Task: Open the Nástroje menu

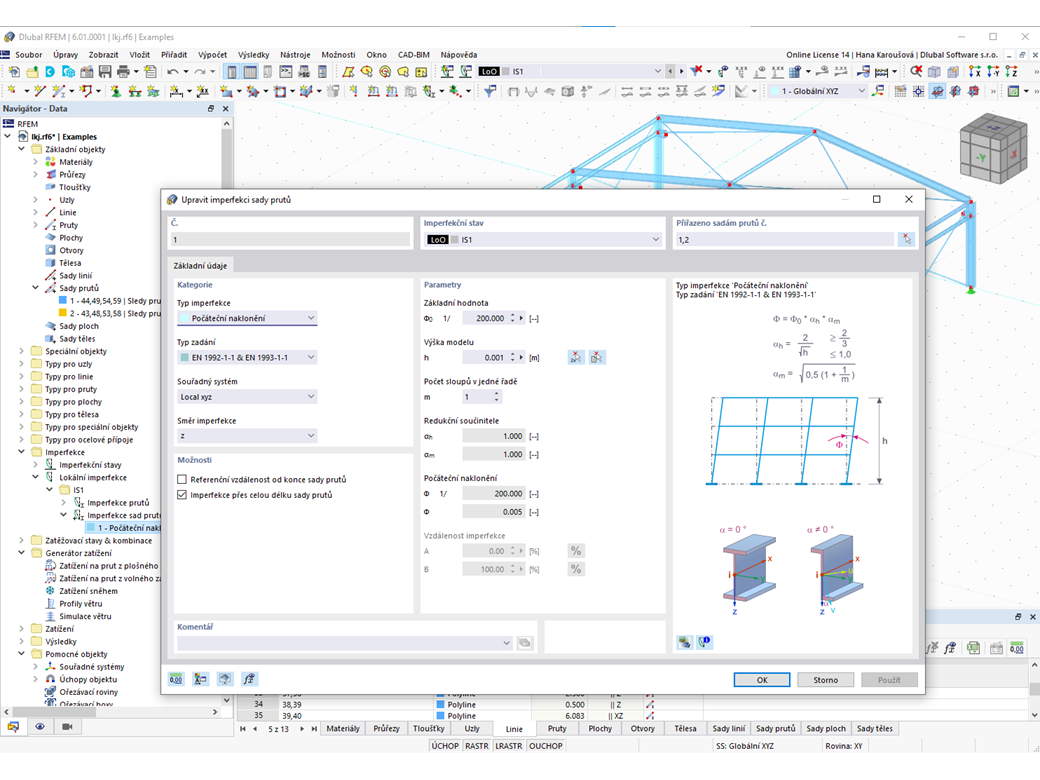Action: pos(295,55)
